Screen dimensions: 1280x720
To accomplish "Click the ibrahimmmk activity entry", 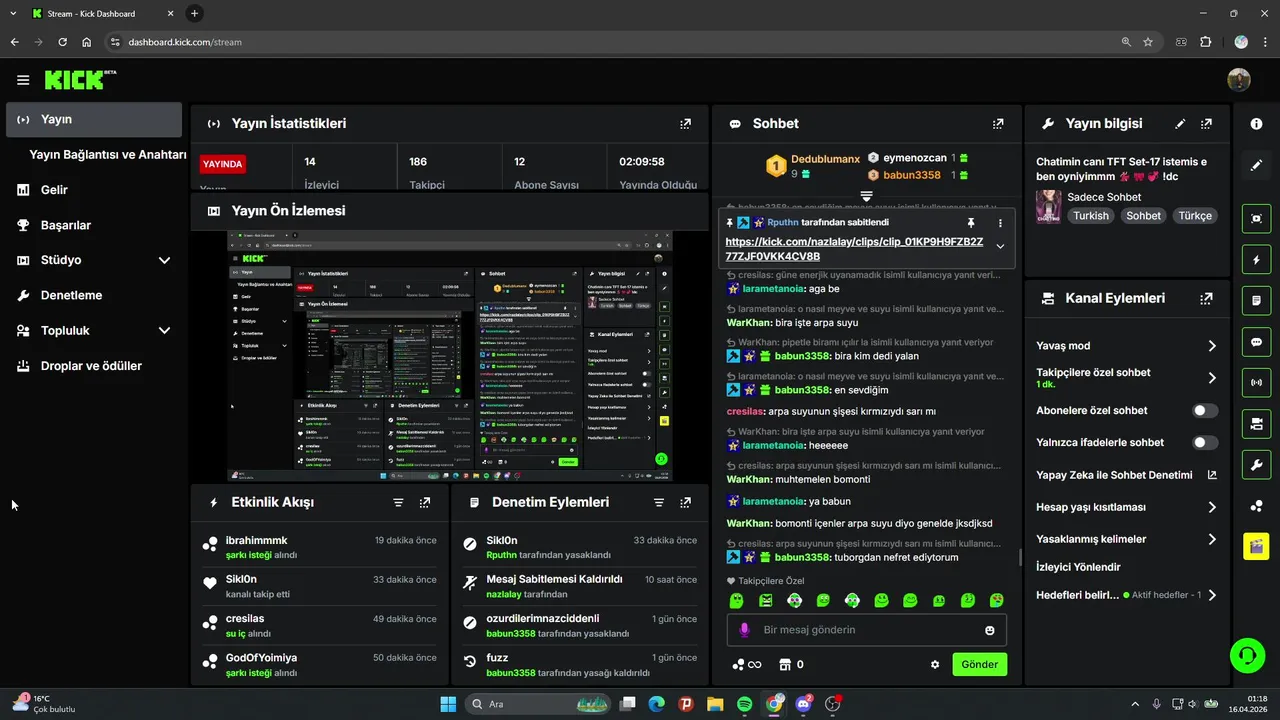I will point(319,547).
